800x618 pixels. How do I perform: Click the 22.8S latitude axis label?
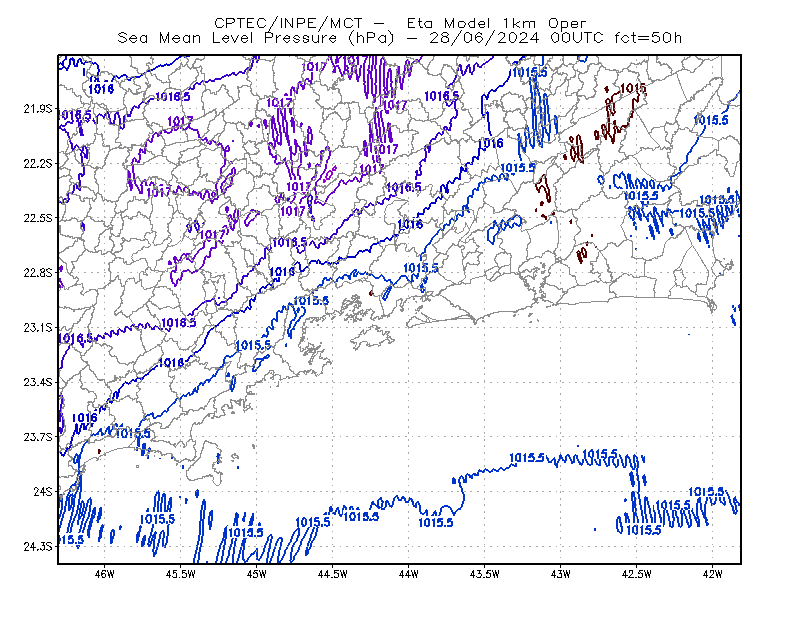pyautogui.click(x=38, y=273)
